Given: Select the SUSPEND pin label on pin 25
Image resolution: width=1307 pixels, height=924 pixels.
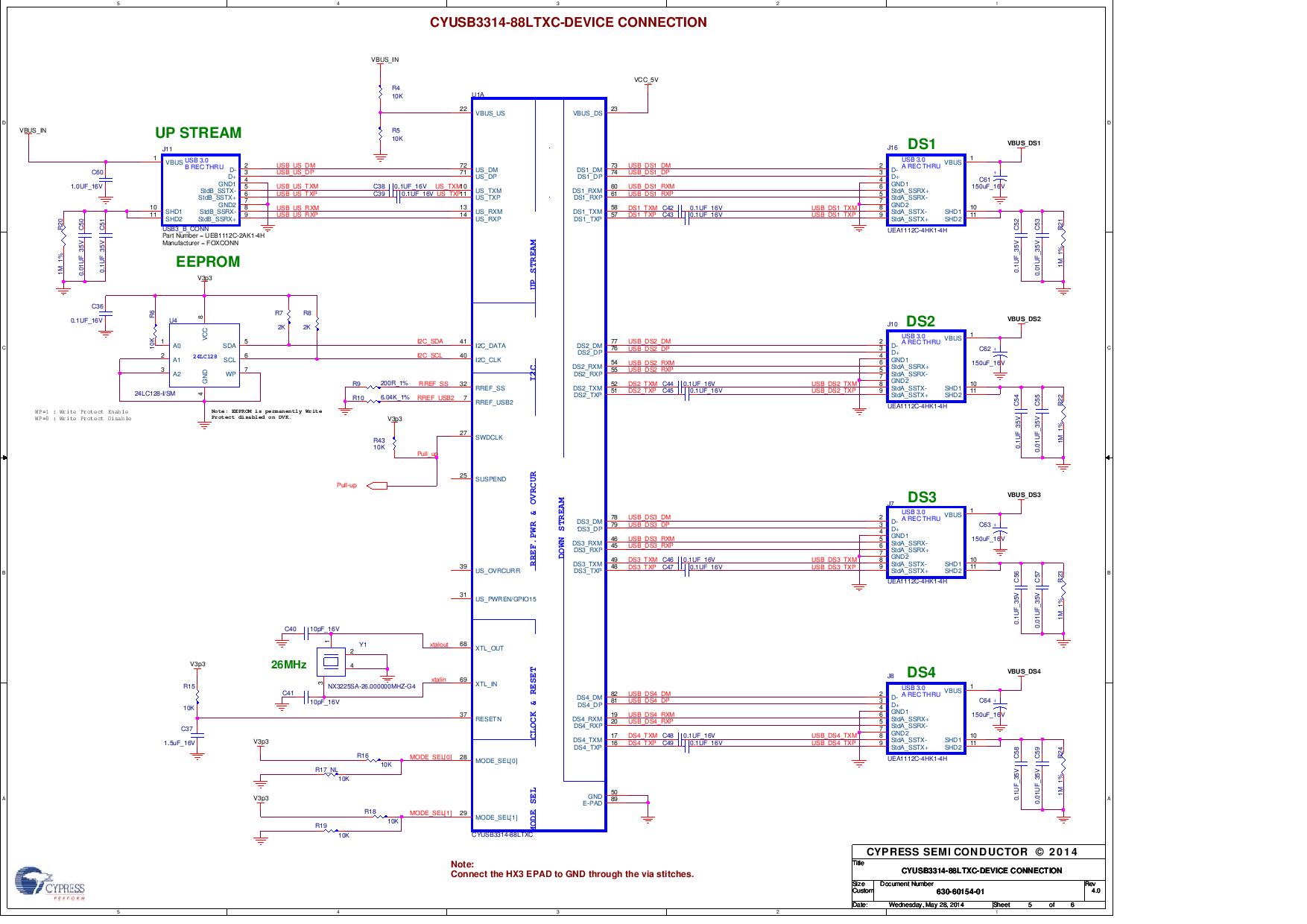Looking at the screenshot, I should click(492, 478).
